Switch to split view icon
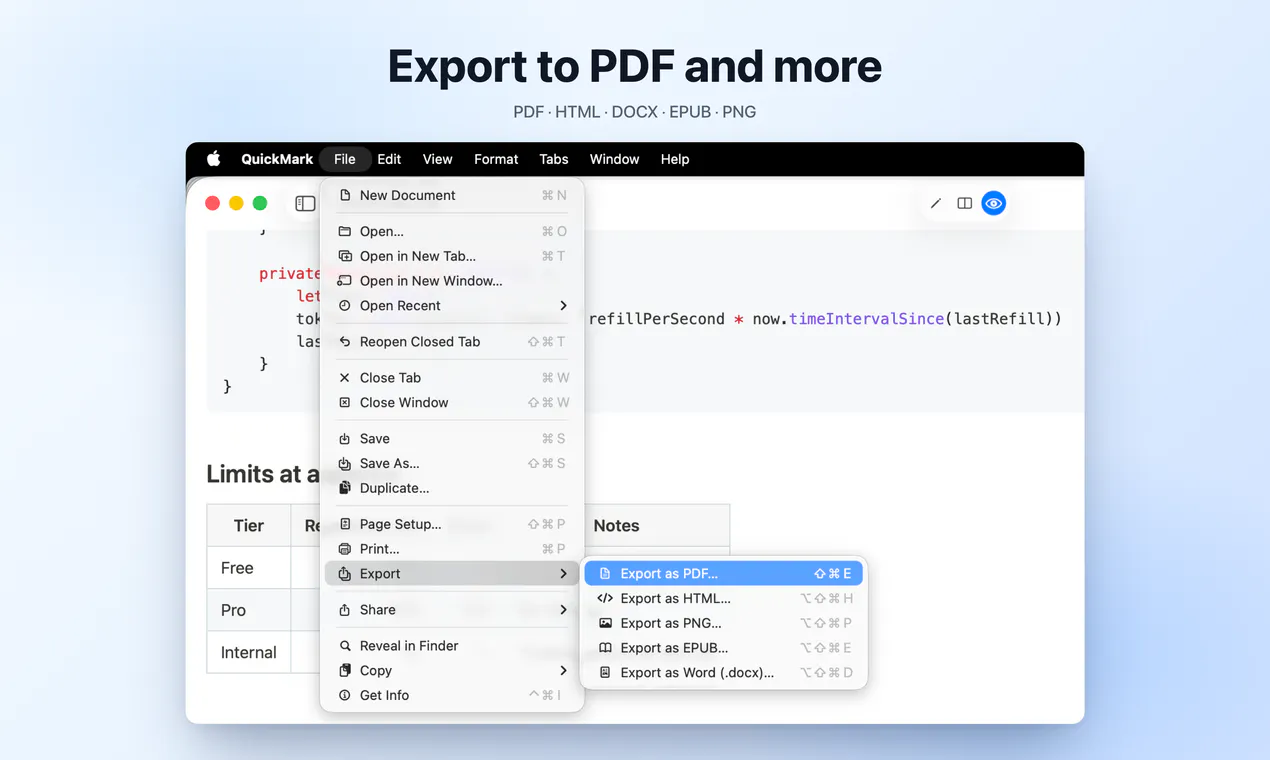The width and height of the screenshot is (1270, 760). click(x=964, y=203)
